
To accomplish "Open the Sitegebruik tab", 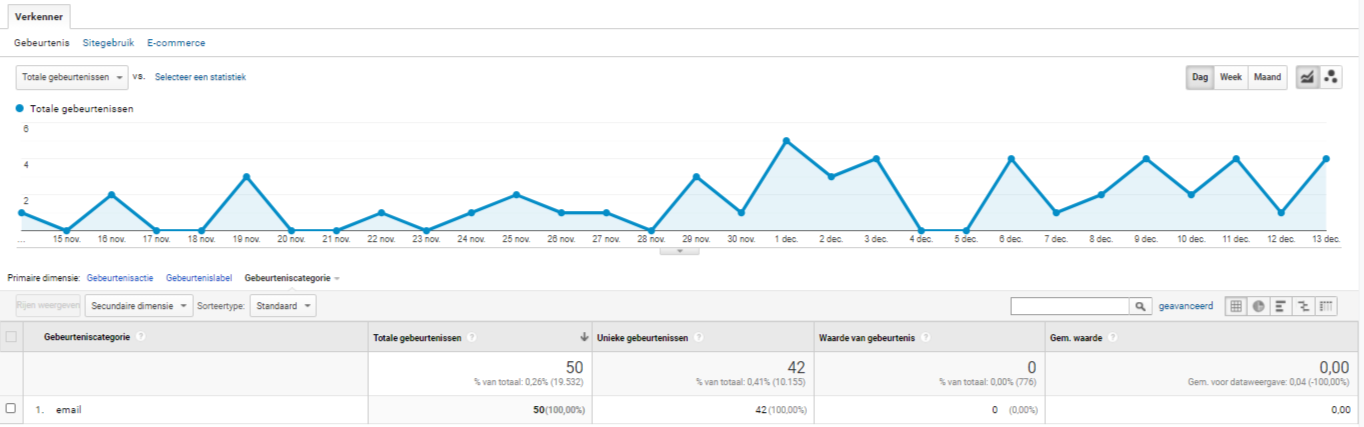I will click(108, 43).
